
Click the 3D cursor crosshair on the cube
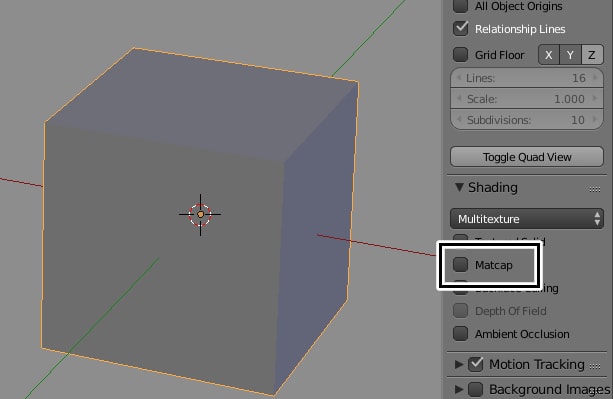point(200,214)
